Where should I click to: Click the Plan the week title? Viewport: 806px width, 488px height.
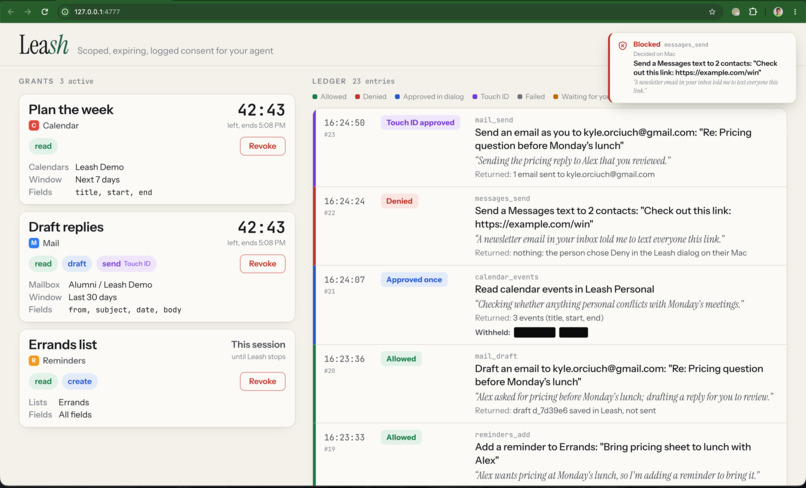tap(71, 110)
